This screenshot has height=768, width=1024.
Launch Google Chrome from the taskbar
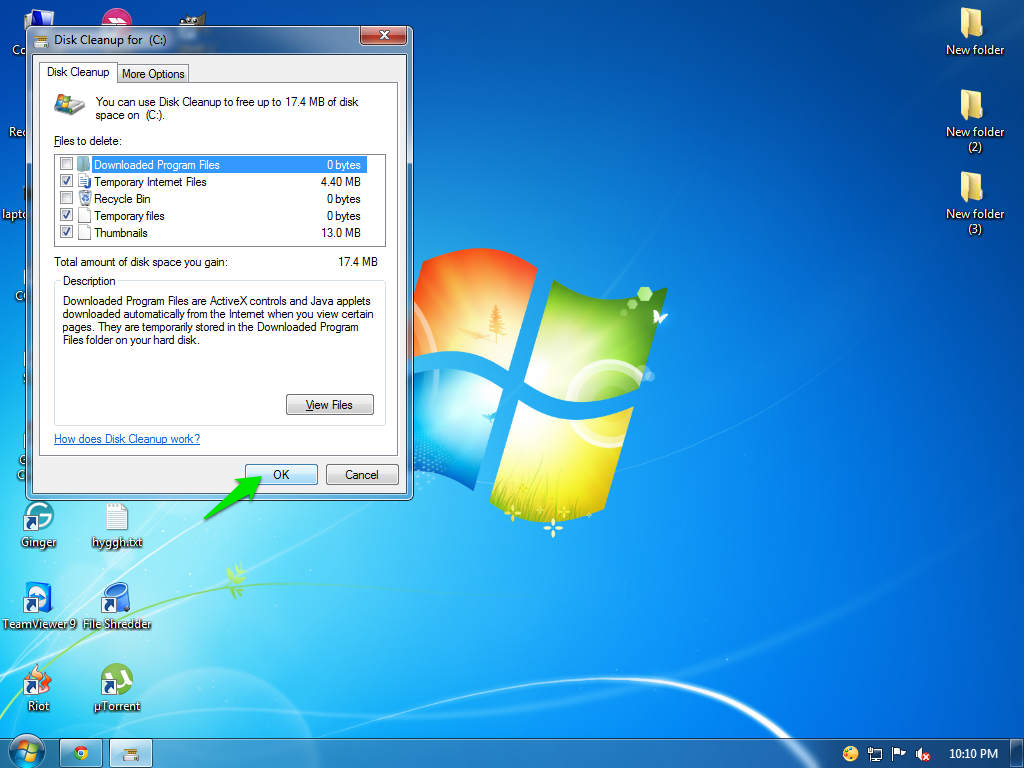(81, 753)
